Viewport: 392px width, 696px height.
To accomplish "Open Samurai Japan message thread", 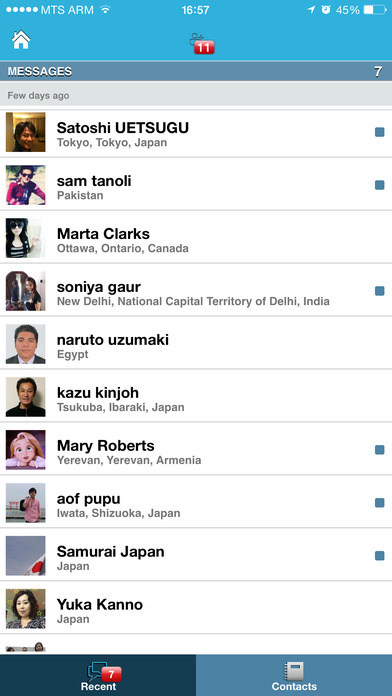I will tap(196, 555).
